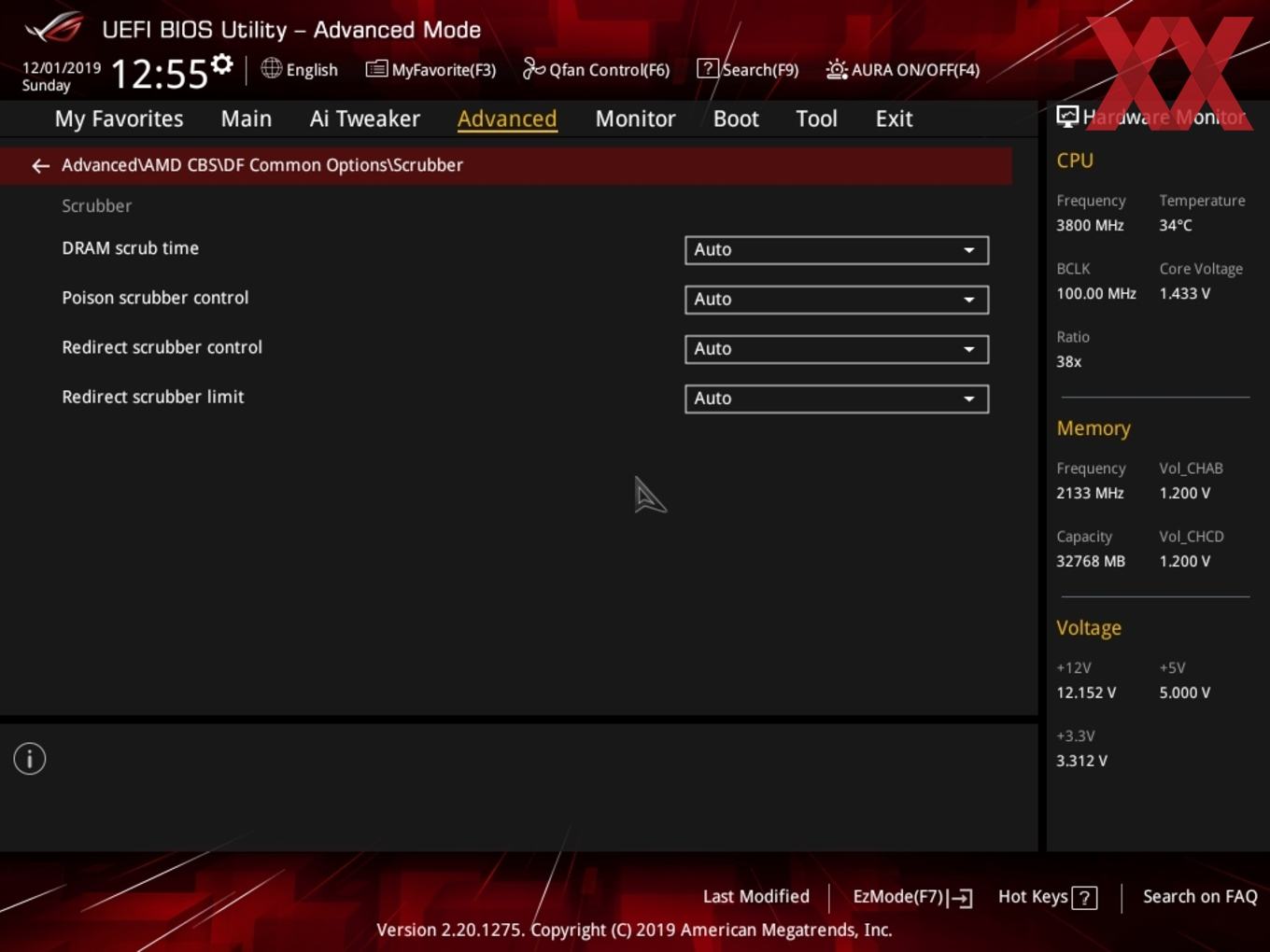Click the Hot Keys question mark box

click(1084, 898)
